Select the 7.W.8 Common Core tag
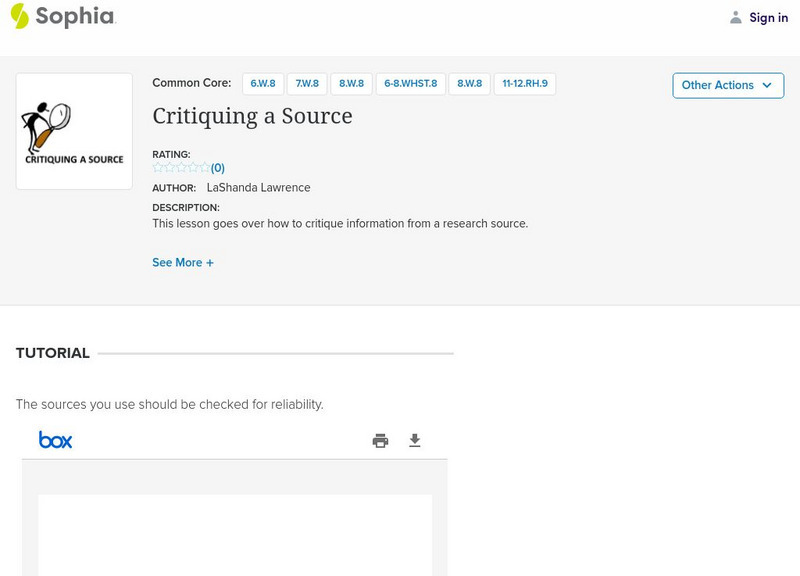The image size is (800, 576). pyautogui.click(x=307, y=84)
